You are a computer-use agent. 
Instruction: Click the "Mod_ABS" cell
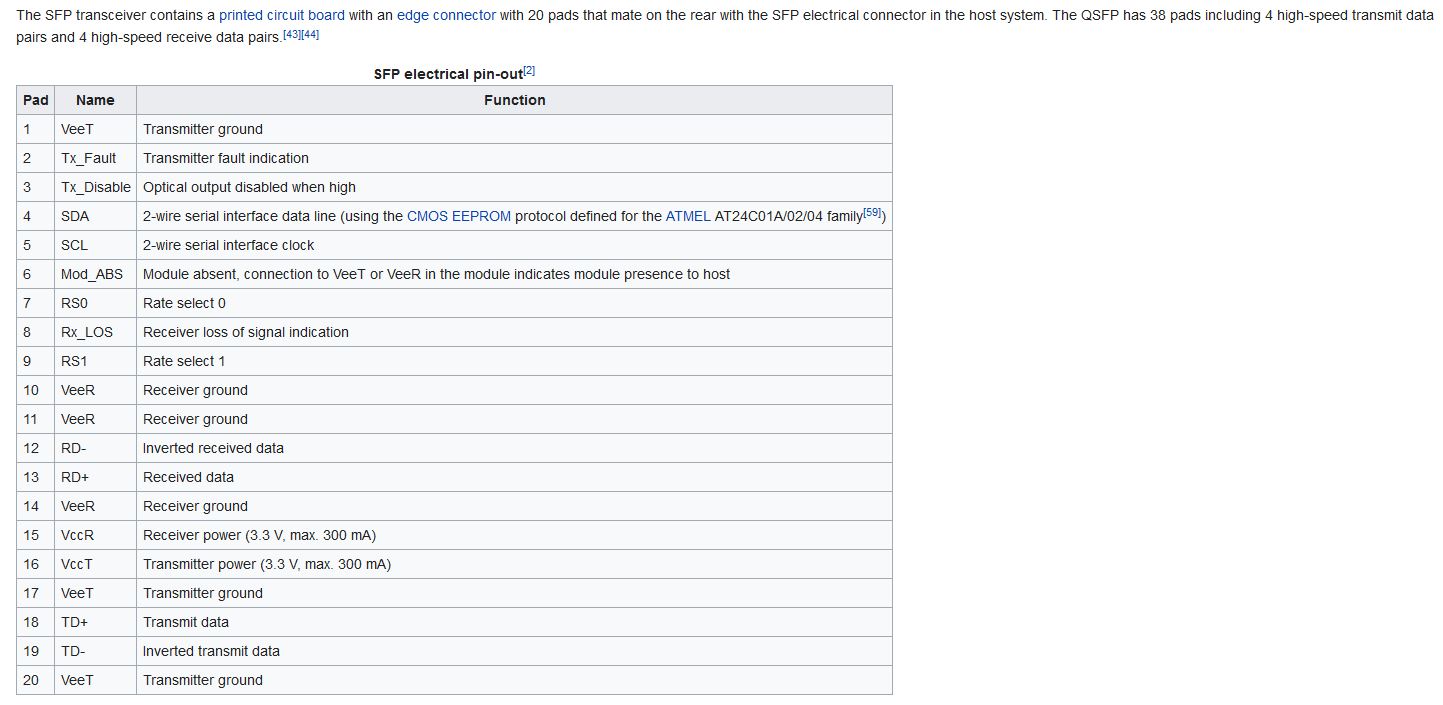point(92,274)
